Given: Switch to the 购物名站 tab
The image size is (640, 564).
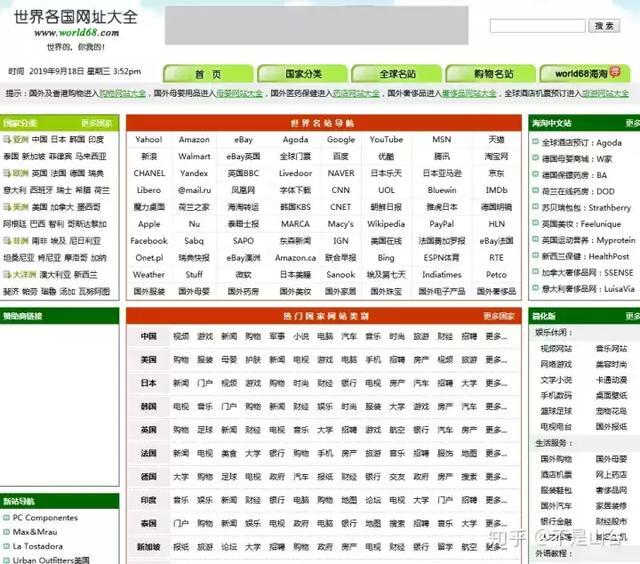Looking at the screenshot, I should [x=491, y=74].
